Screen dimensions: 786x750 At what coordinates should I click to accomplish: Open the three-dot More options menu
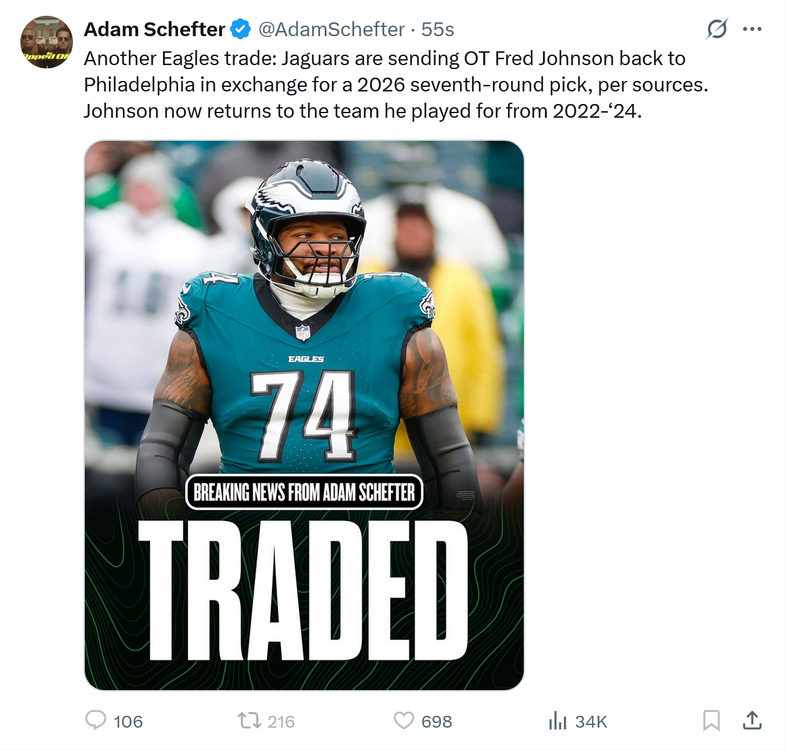(753, 29)
